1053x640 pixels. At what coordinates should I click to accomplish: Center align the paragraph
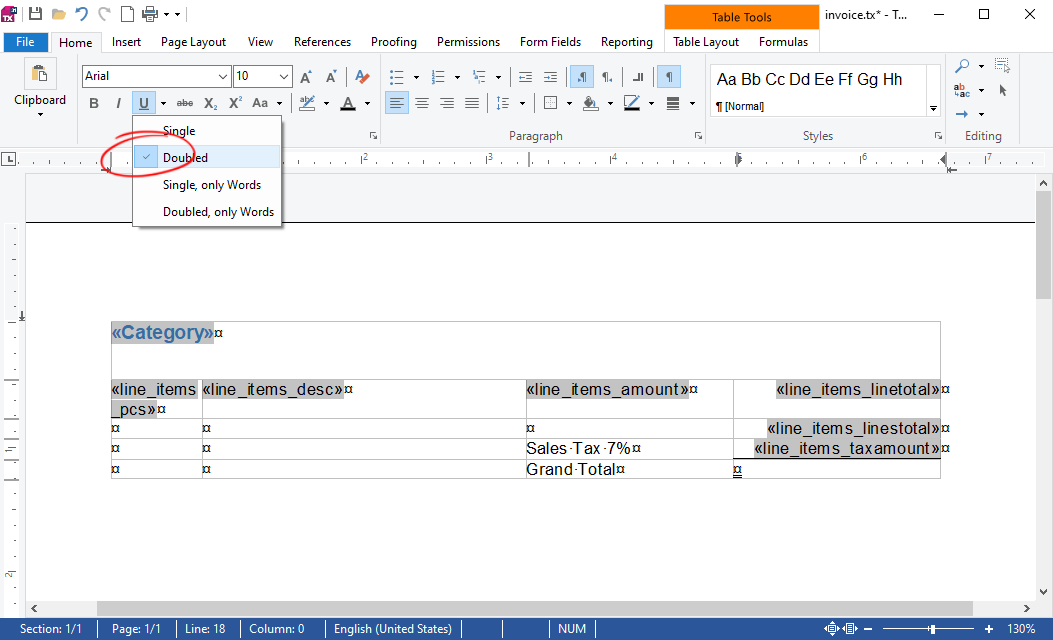(422, 103)
